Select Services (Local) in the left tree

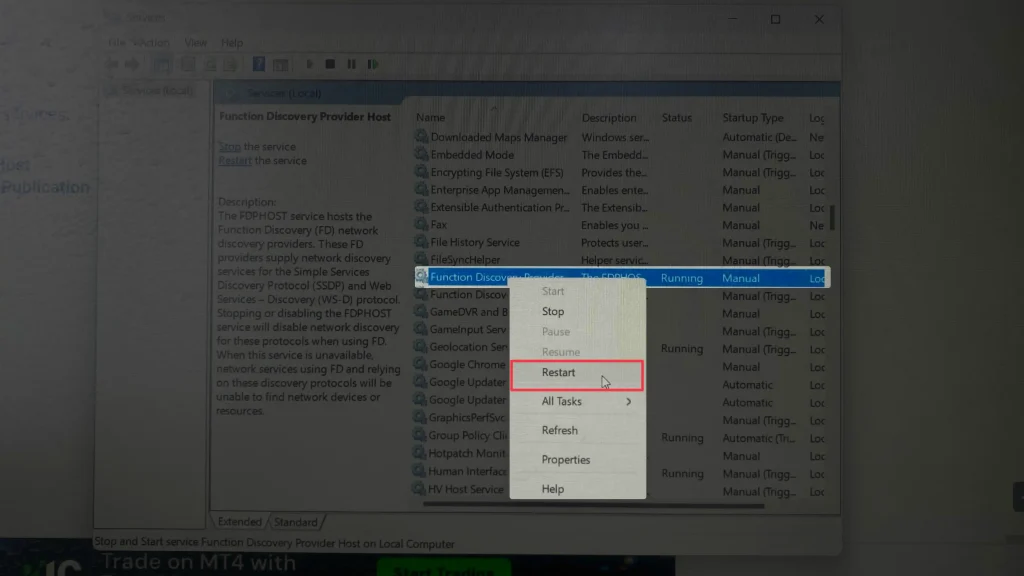pos(157,90)
